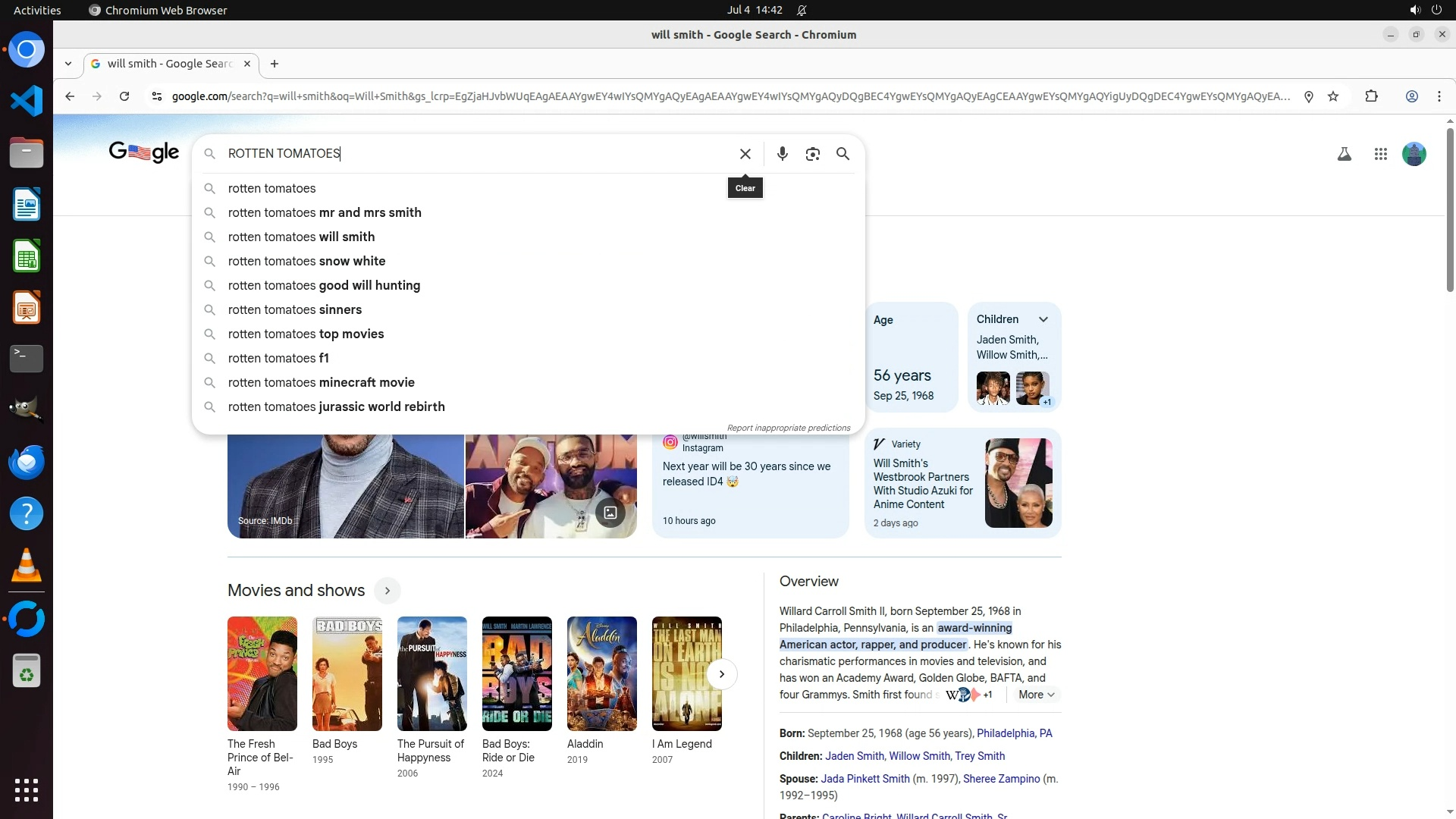Click the voice search microphone icon

(x=783, y=154)
